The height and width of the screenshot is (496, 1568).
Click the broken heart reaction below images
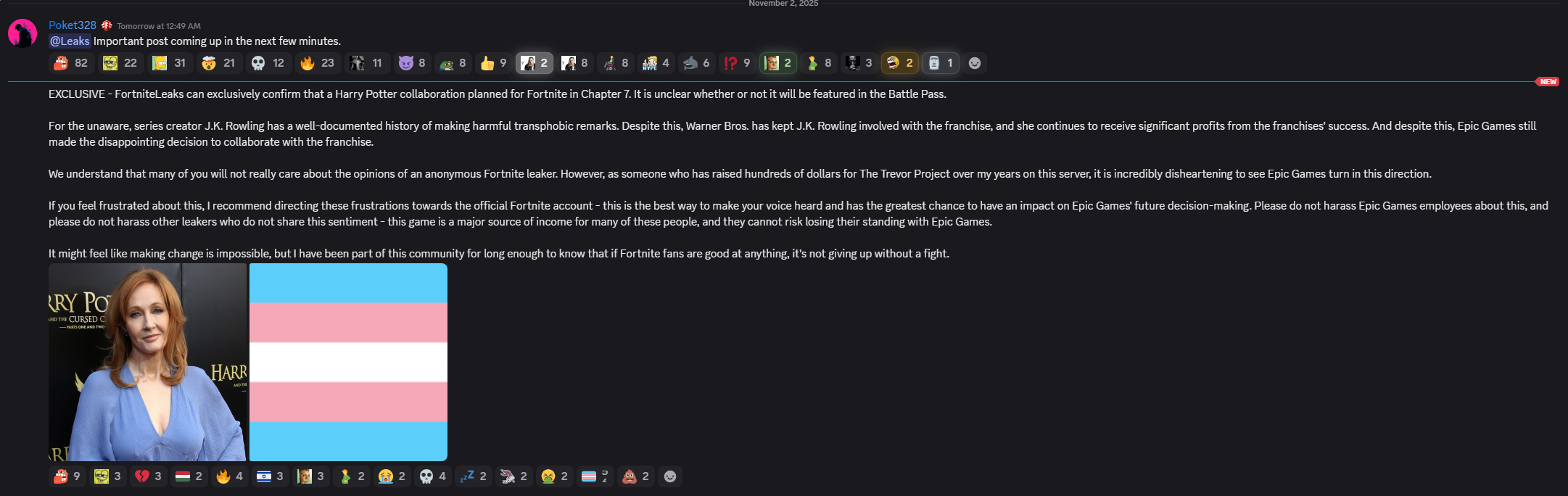148,476
